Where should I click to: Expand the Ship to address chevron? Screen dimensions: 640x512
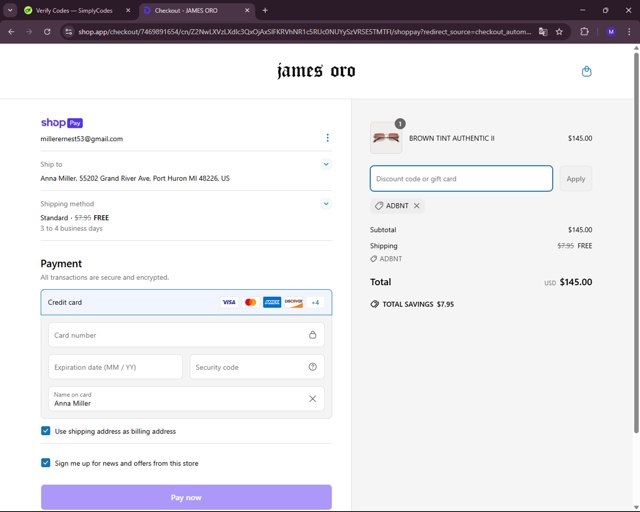coord(326,164)
